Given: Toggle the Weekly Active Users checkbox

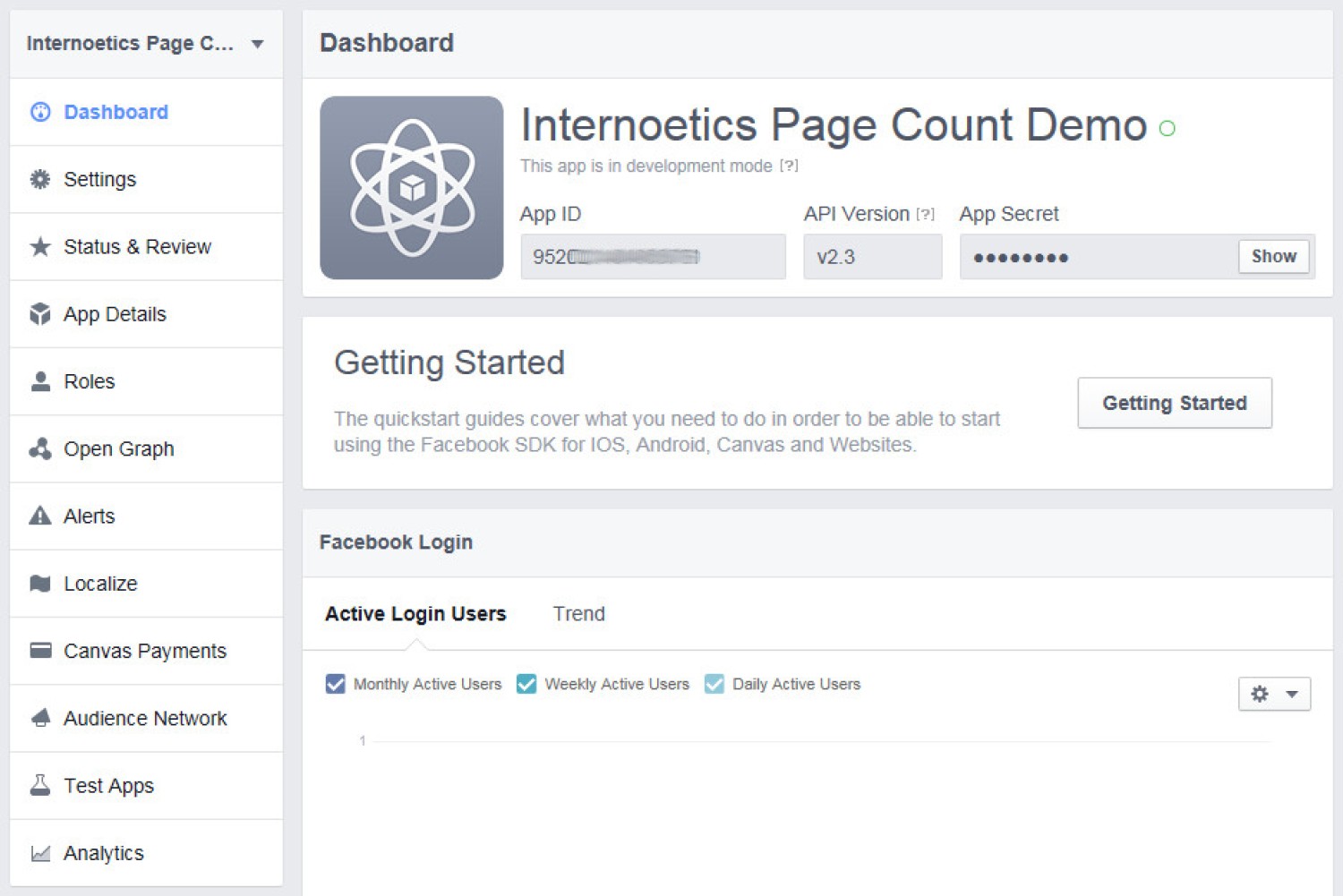Looking at the screenshot, I should coord(526,684).
